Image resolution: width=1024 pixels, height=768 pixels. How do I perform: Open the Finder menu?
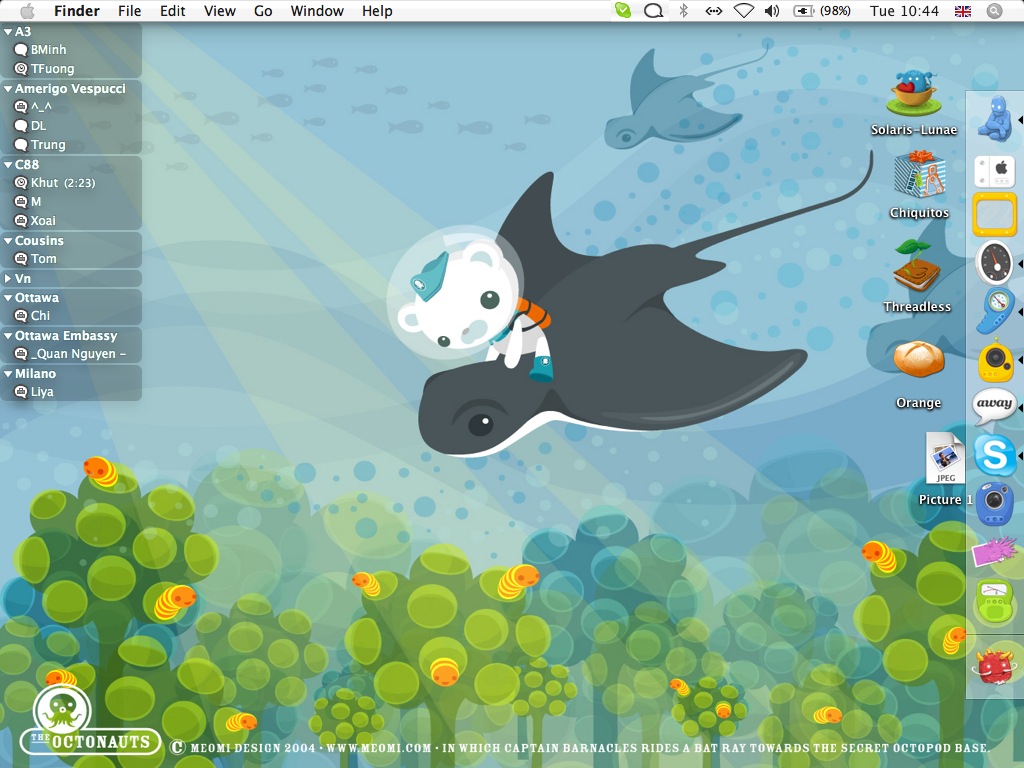click(x=76, y=10)
